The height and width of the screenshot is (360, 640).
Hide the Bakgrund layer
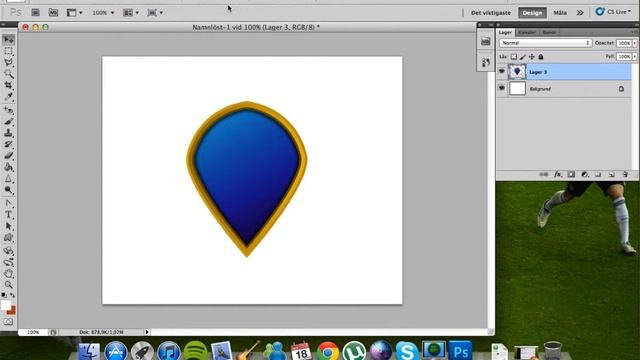(x=502, y=88)
